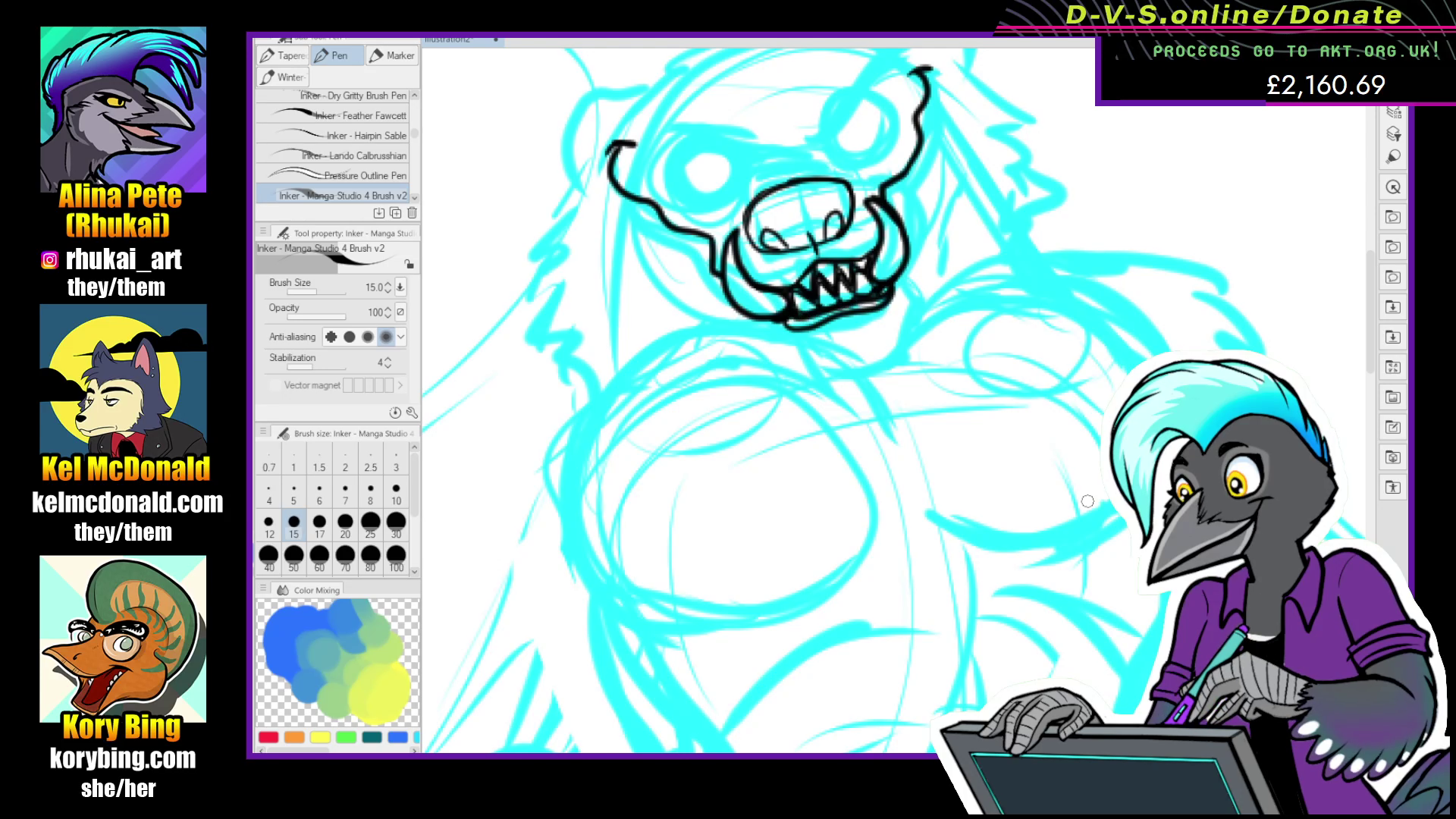Select the strongest anti-aliasing option
1456x819 pixels.
386,337
